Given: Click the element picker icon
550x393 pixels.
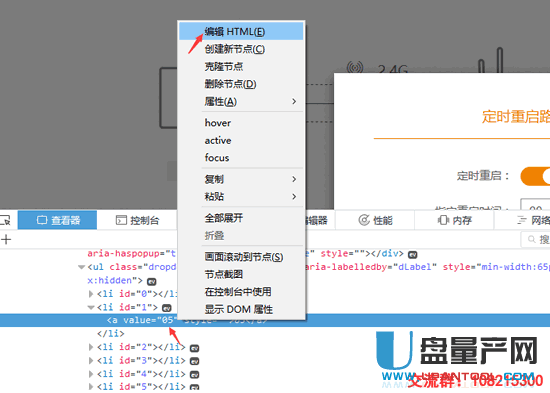Looking at the screenshot, I should [x=6, y=220].
